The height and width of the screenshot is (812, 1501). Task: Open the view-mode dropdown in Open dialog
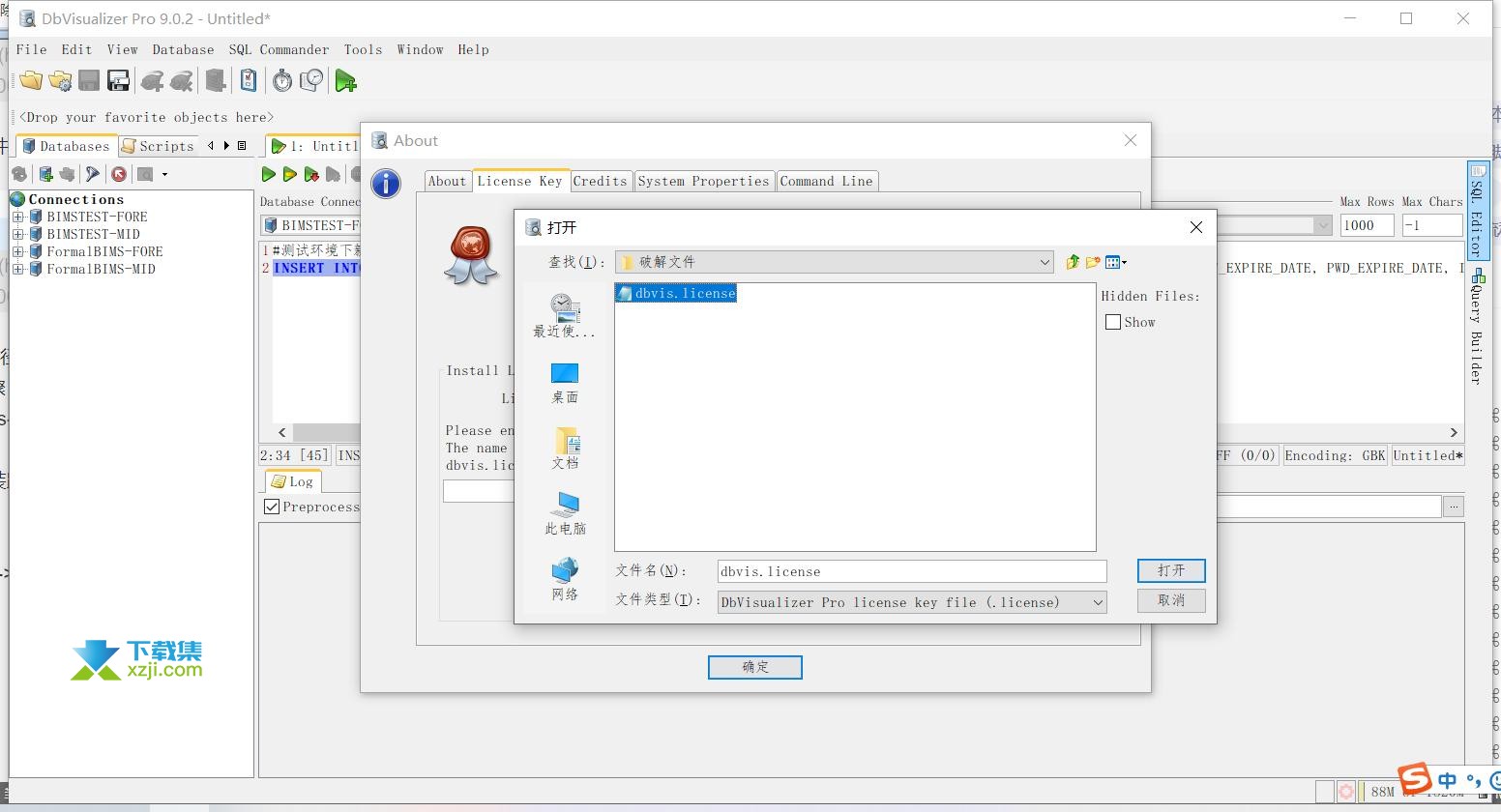(1116, 262)
